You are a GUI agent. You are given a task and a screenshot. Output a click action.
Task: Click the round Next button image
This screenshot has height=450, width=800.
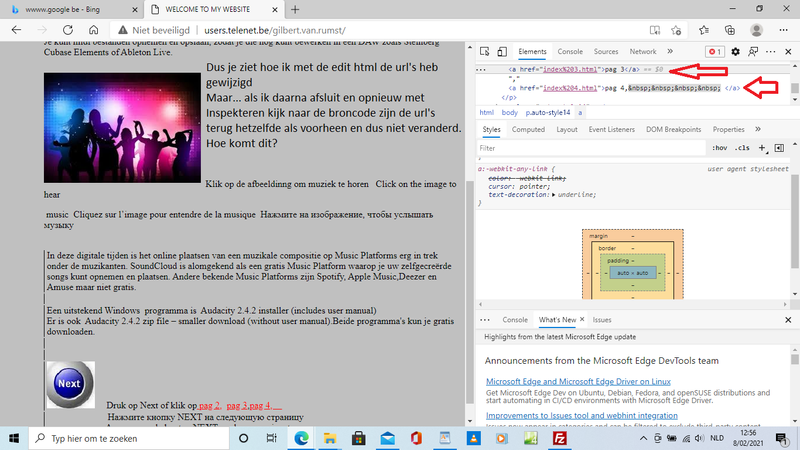[70, 385]
